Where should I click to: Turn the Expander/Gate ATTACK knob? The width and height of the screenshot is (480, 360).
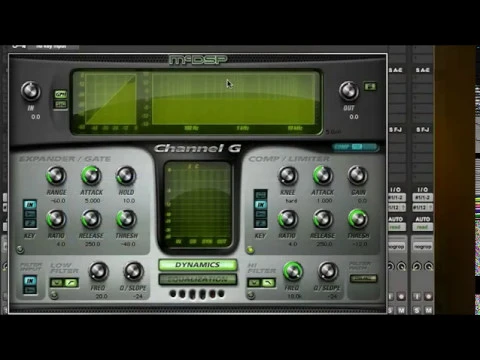[91, 176]
